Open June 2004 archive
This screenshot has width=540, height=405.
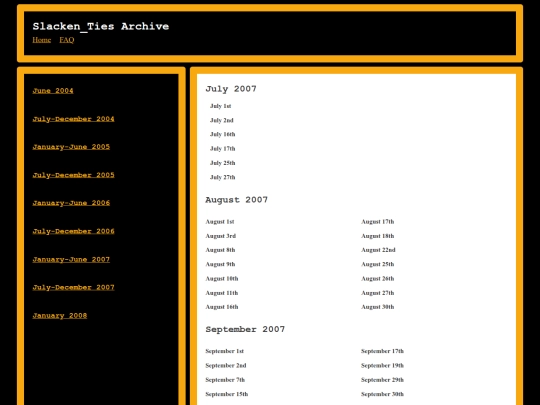(53, 91)
